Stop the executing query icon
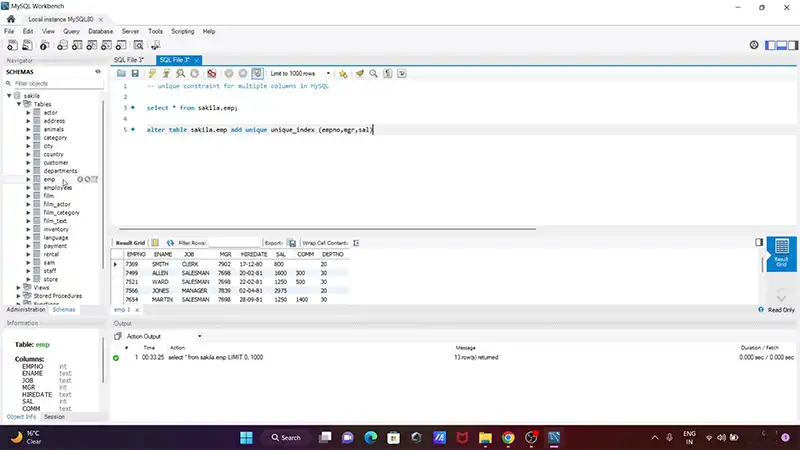The image size is (800, 450). click(194, 73)
